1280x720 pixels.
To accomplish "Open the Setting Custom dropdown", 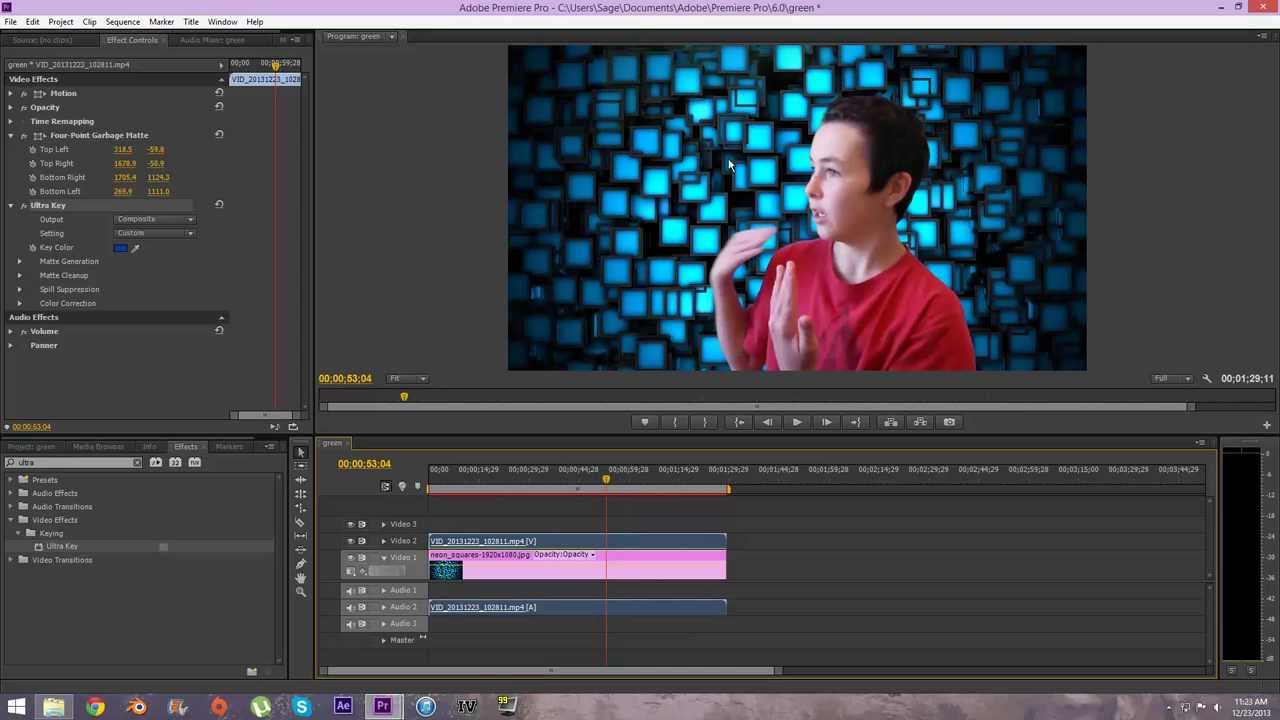I will [x=155, y=233].
